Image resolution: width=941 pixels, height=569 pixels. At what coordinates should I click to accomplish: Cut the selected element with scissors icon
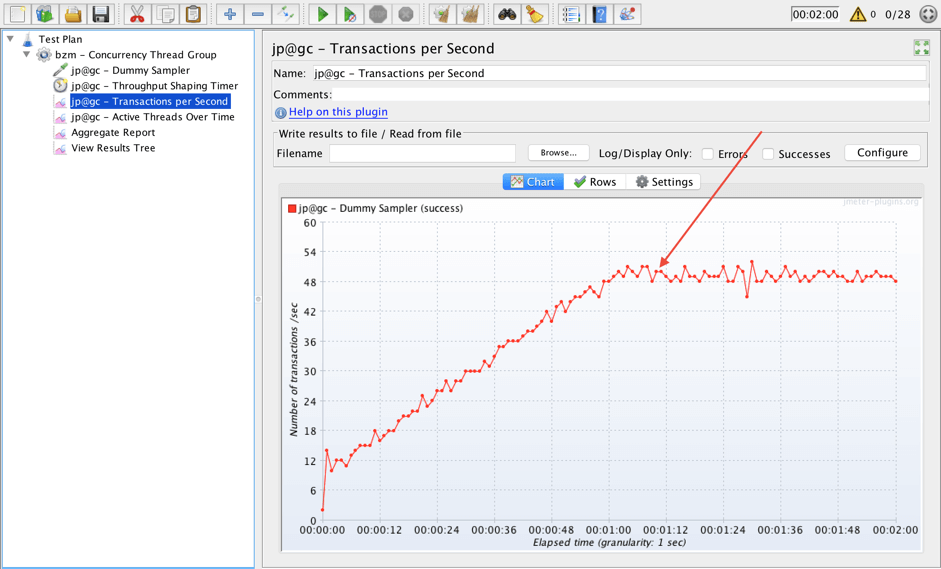137,14
